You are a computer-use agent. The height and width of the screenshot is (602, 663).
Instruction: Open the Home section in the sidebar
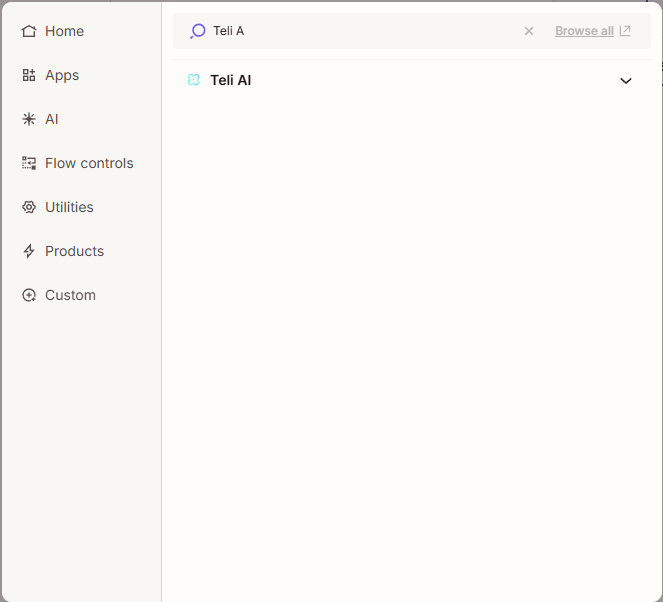pyautogui.click(x=53, y=31)
